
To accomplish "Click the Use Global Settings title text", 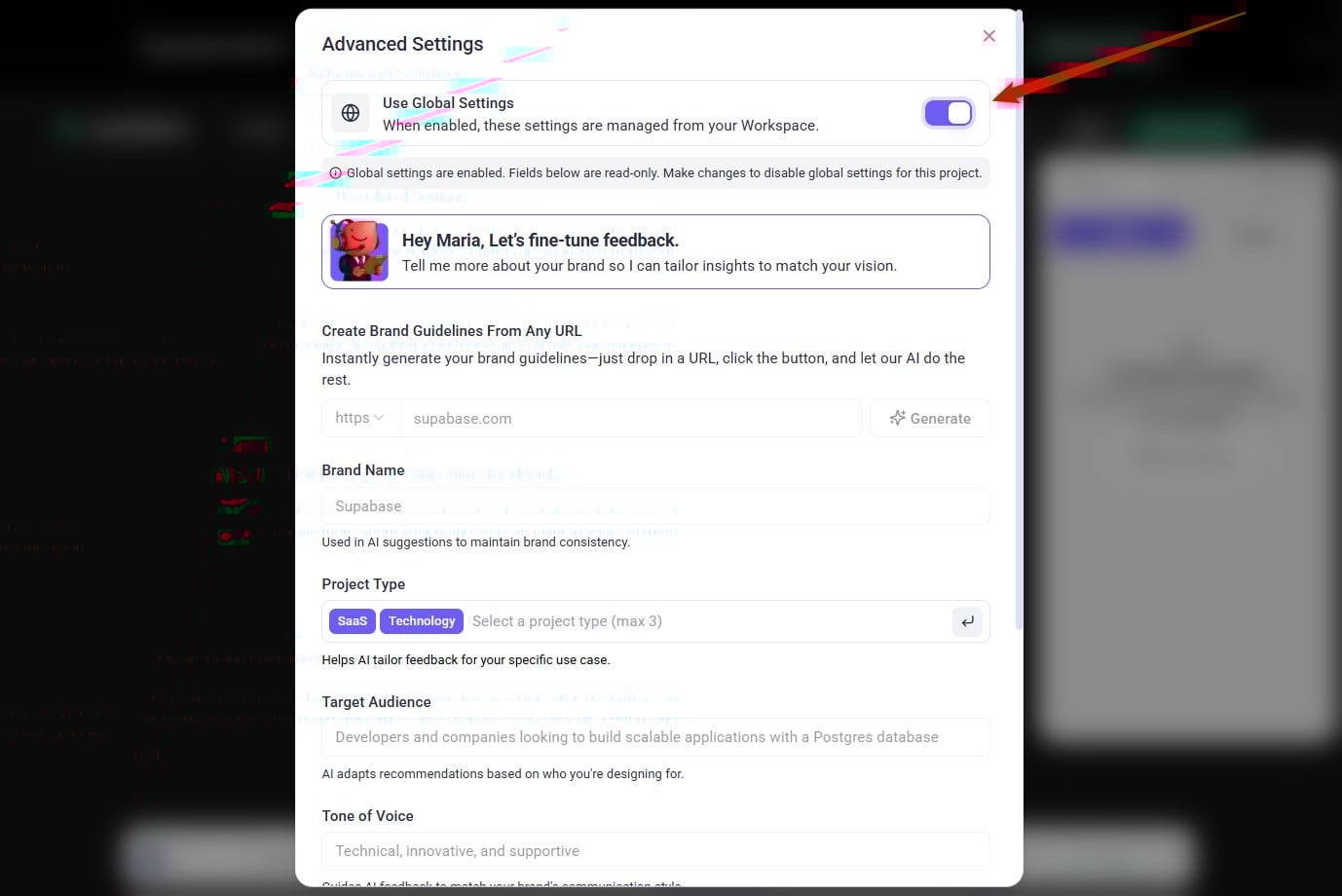I will (448, 103).
